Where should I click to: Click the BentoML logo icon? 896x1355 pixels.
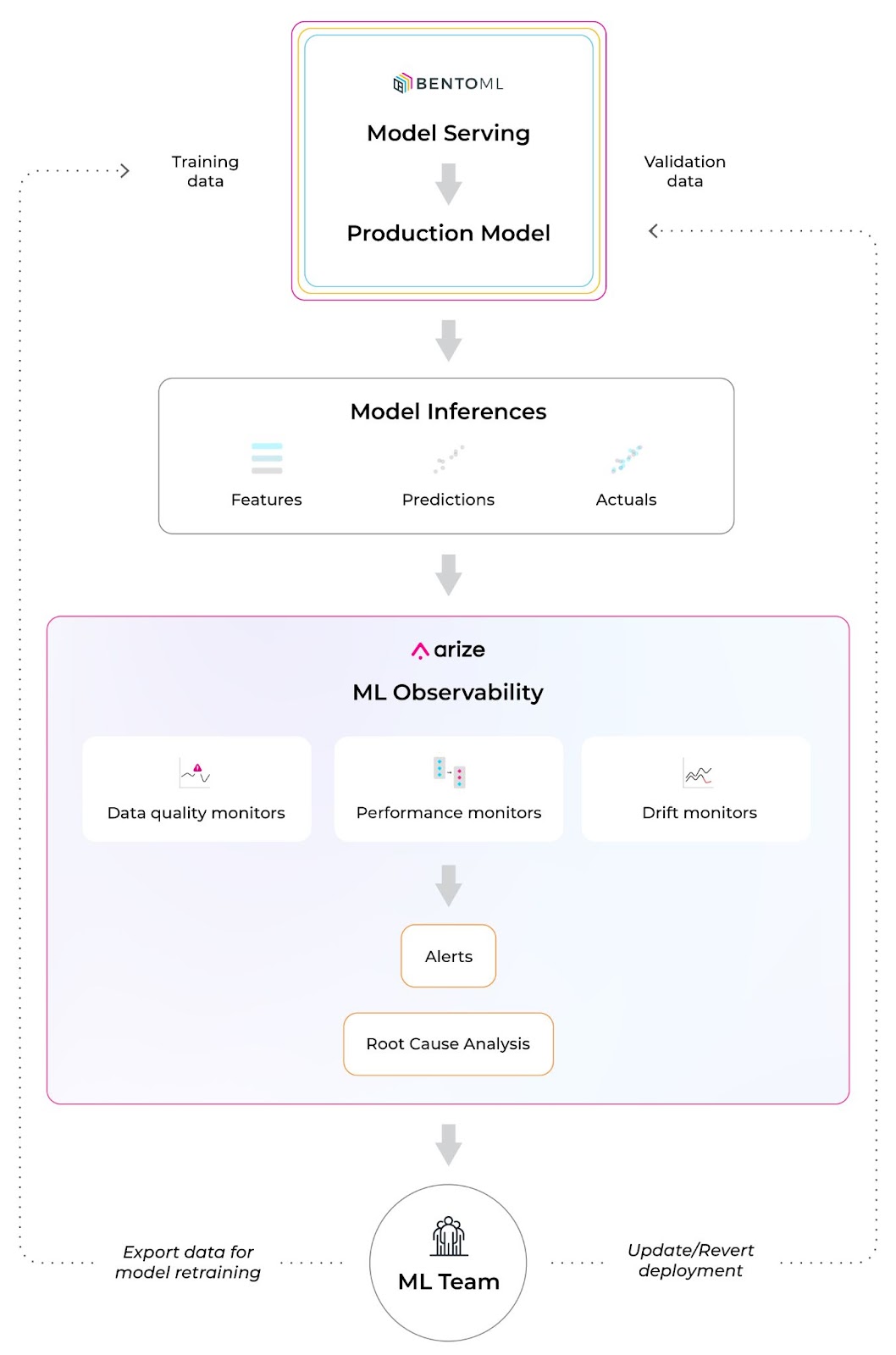pos(402,83)
